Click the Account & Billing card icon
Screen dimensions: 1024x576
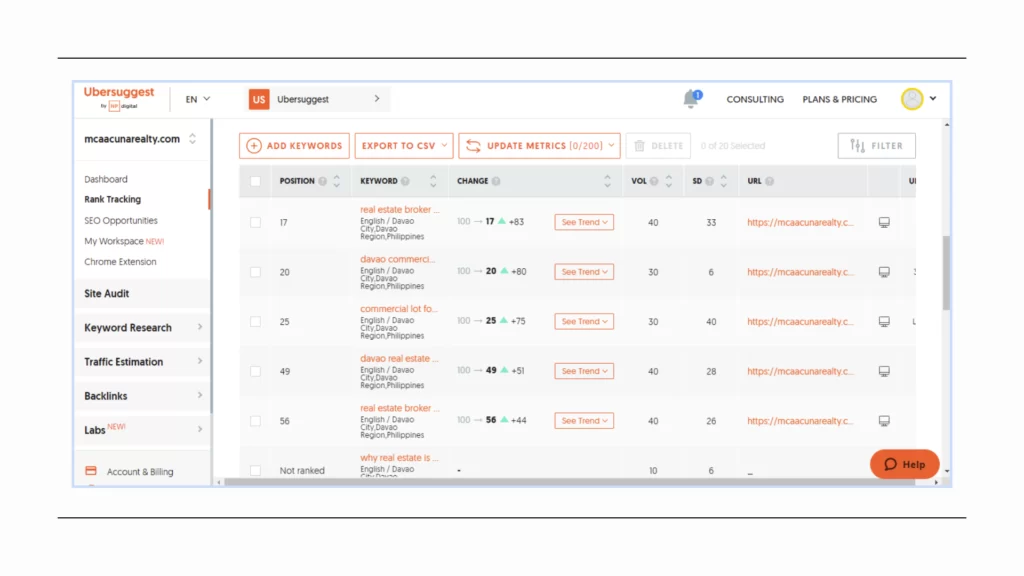(91, 470)
